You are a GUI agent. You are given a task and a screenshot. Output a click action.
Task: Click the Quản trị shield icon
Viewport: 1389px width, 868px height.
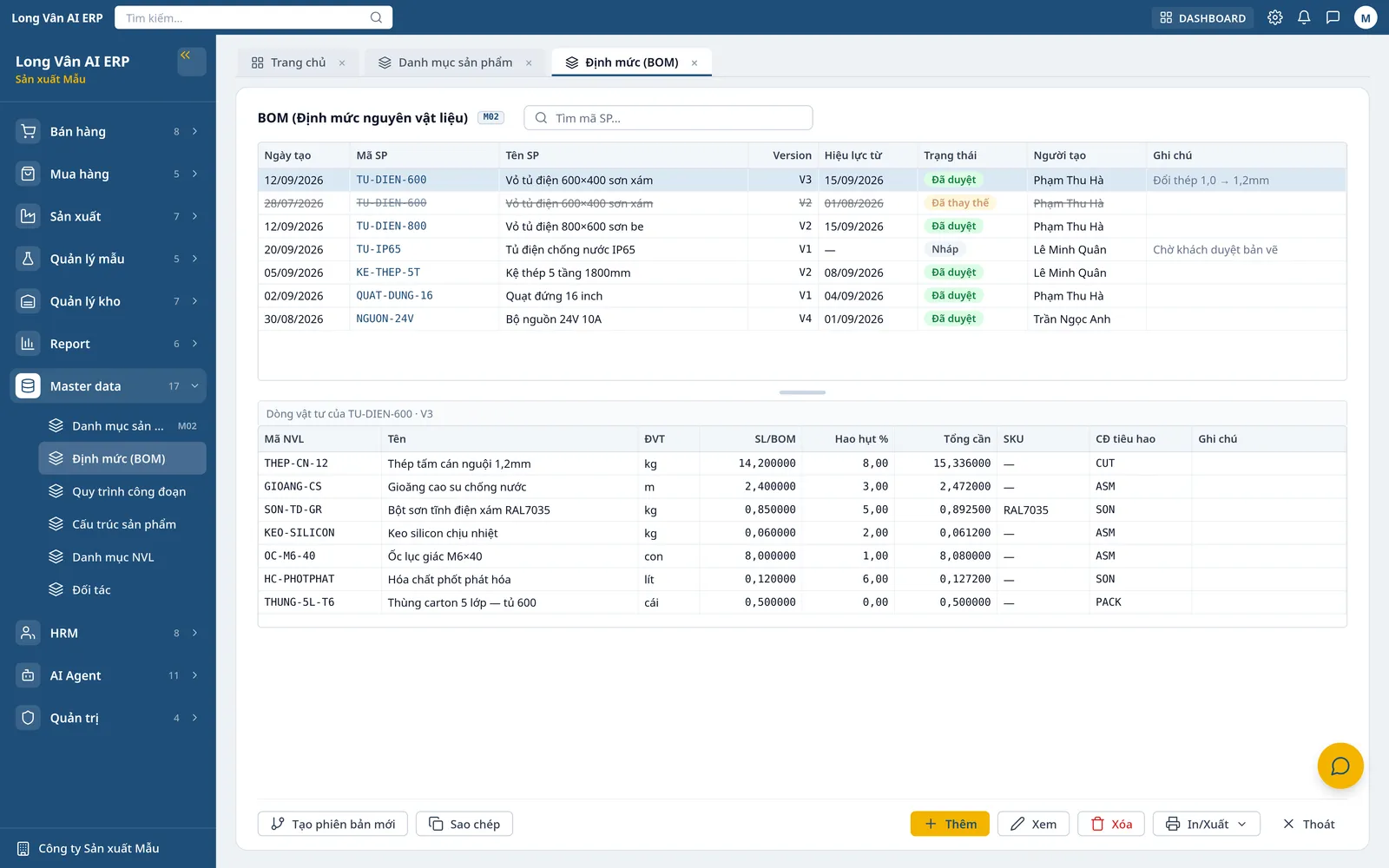[28, 718]
